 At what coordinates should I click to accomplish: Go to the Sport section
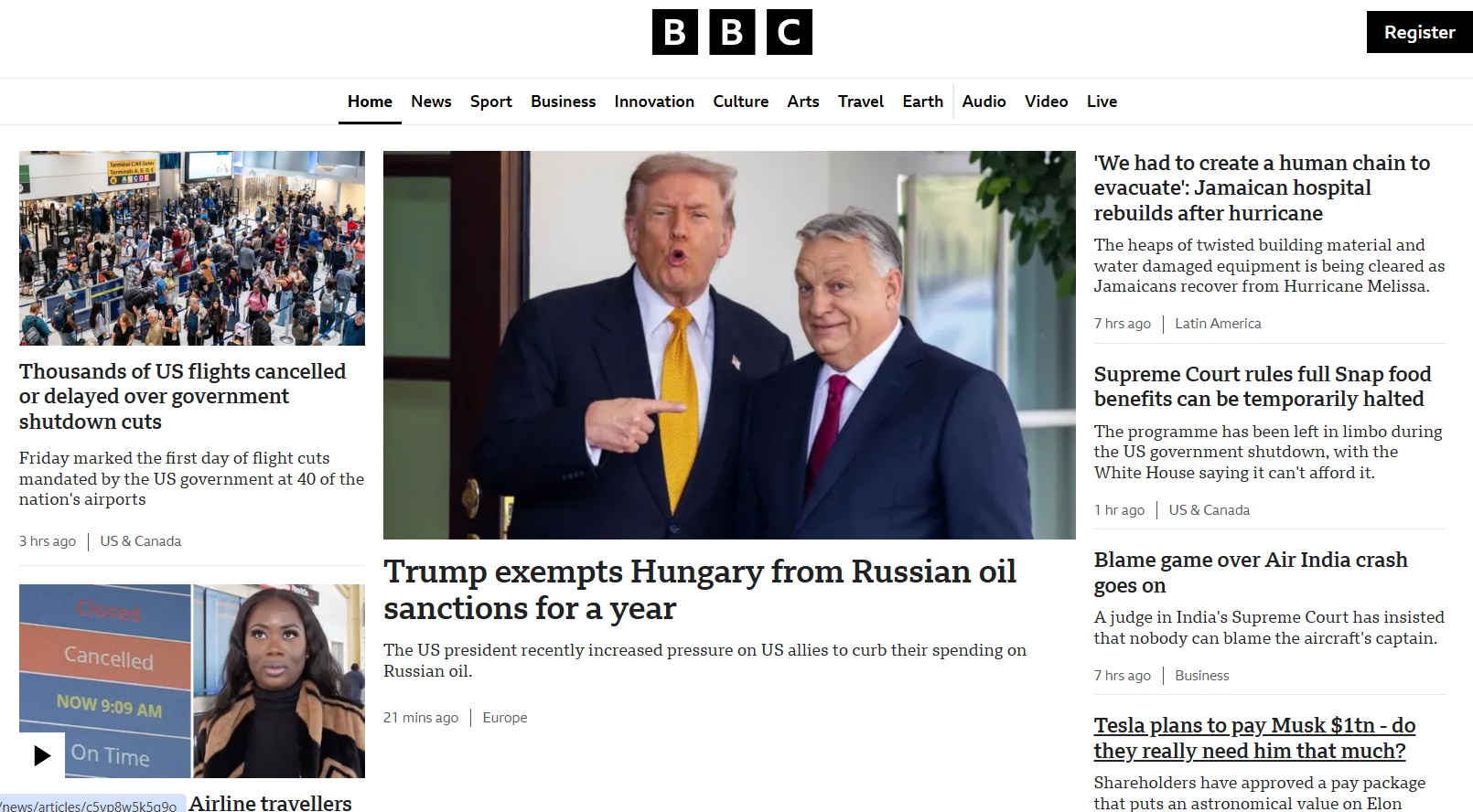tap(491, 101)
